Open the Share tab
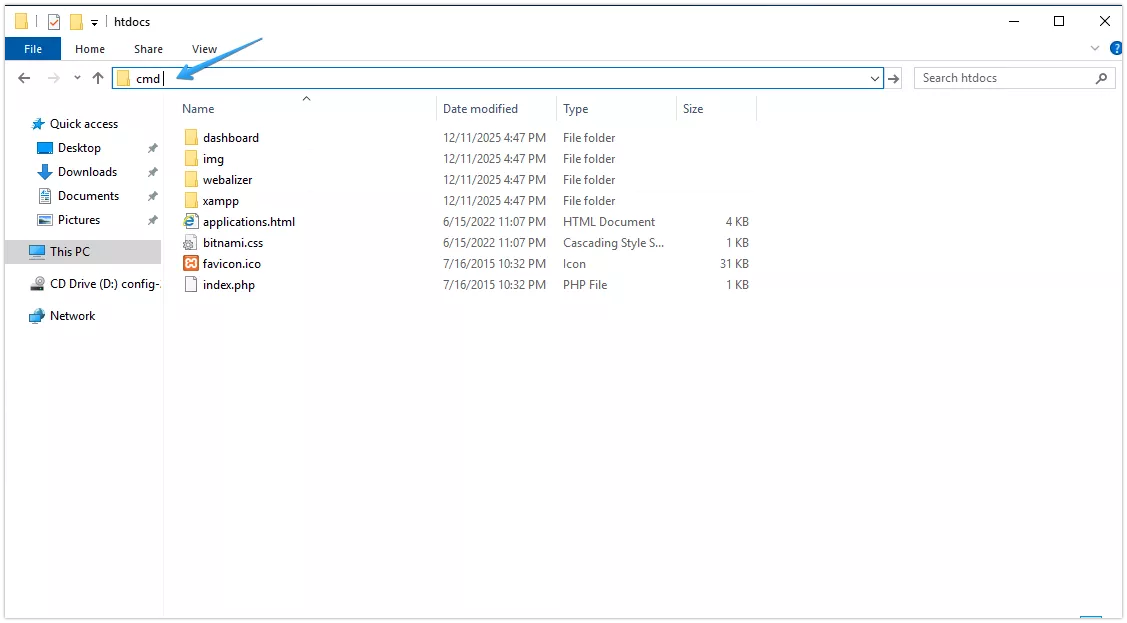Viewport: 1127px width, 623px height. (x=148, y=48)
